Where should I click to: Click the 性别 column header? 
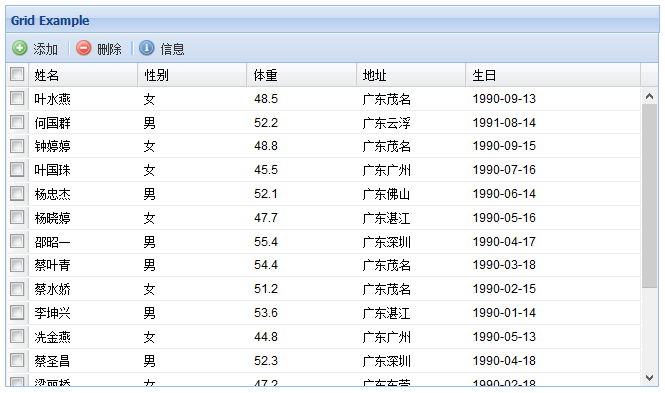coord(193,75)
